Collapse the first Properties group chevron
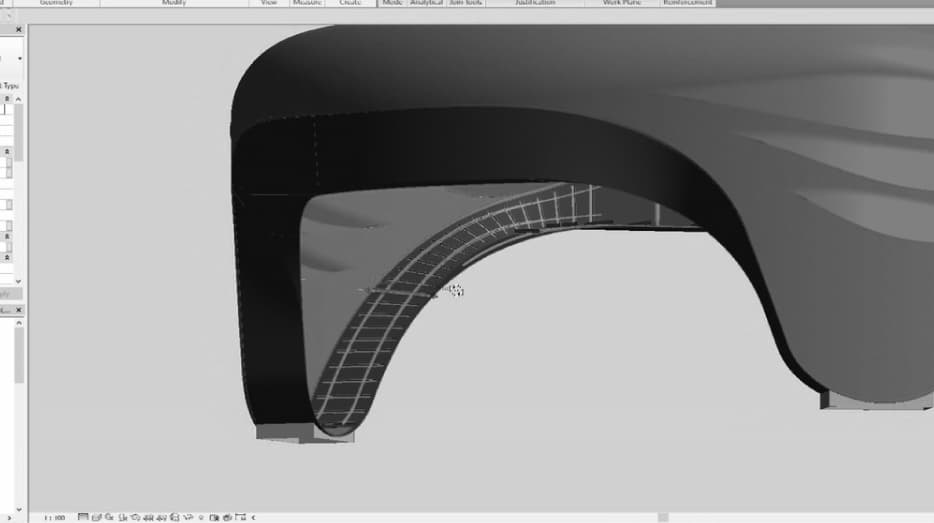Screen dimensions: 934x523 tap(7, 98)
